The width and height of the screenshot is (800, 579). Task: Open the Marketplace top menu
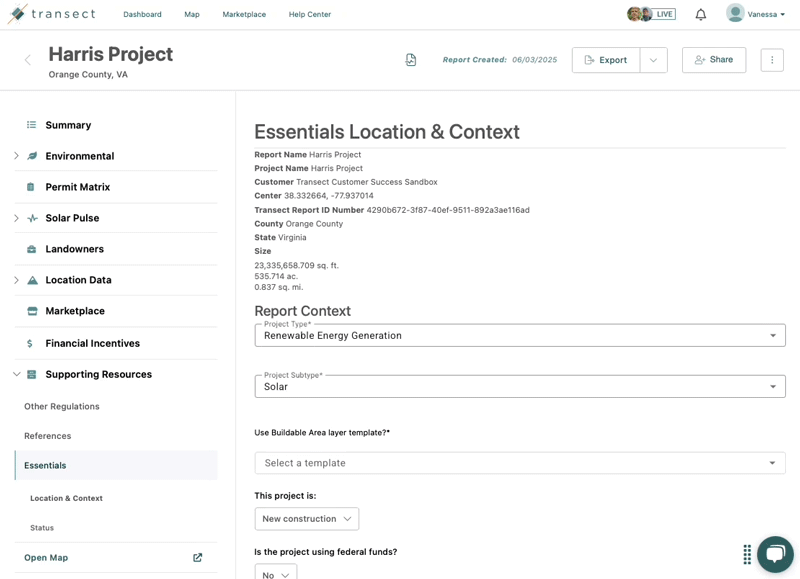click(244, 14)
